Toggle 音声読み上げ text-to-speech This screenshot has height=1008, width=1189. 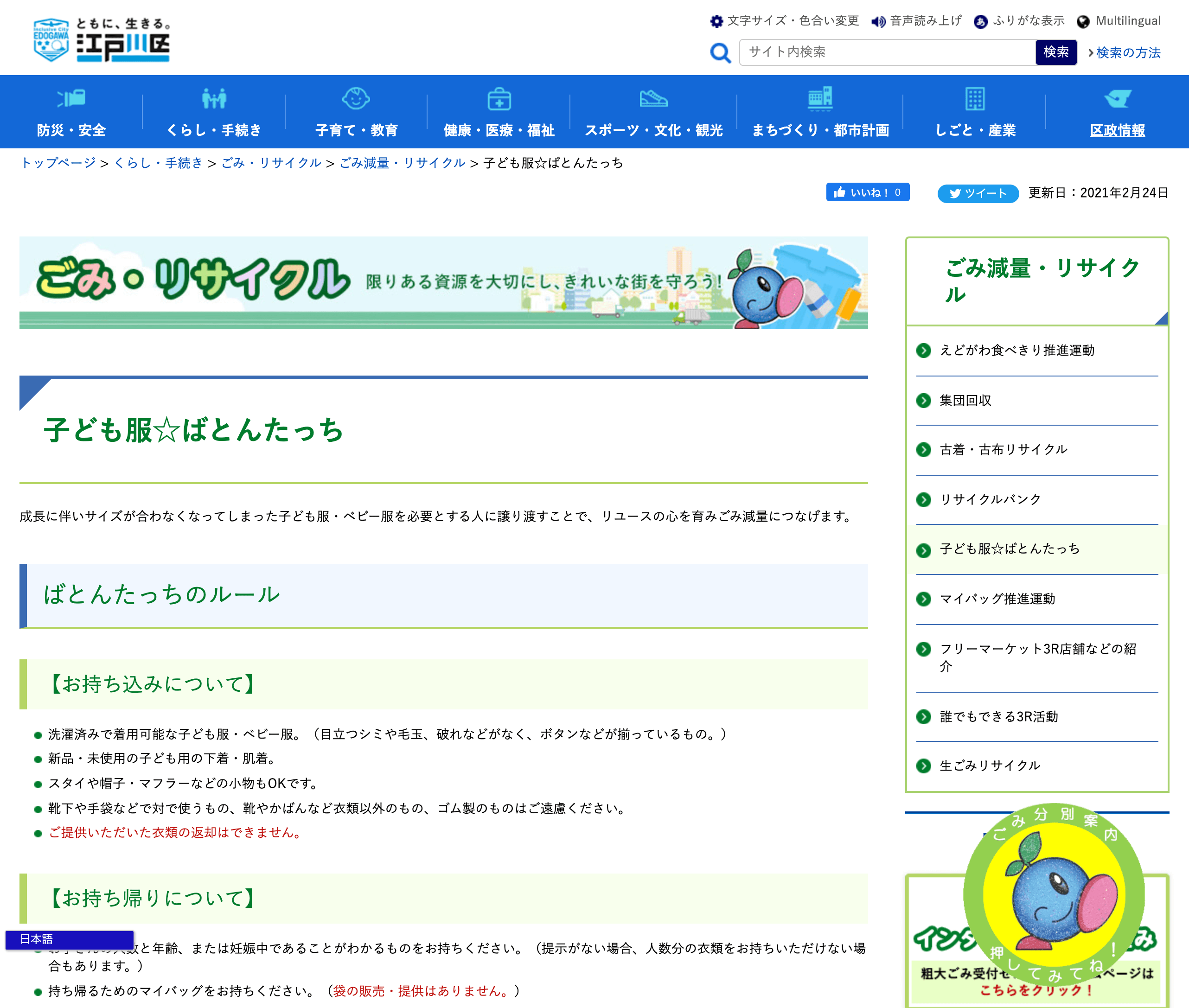pos(916,21)
